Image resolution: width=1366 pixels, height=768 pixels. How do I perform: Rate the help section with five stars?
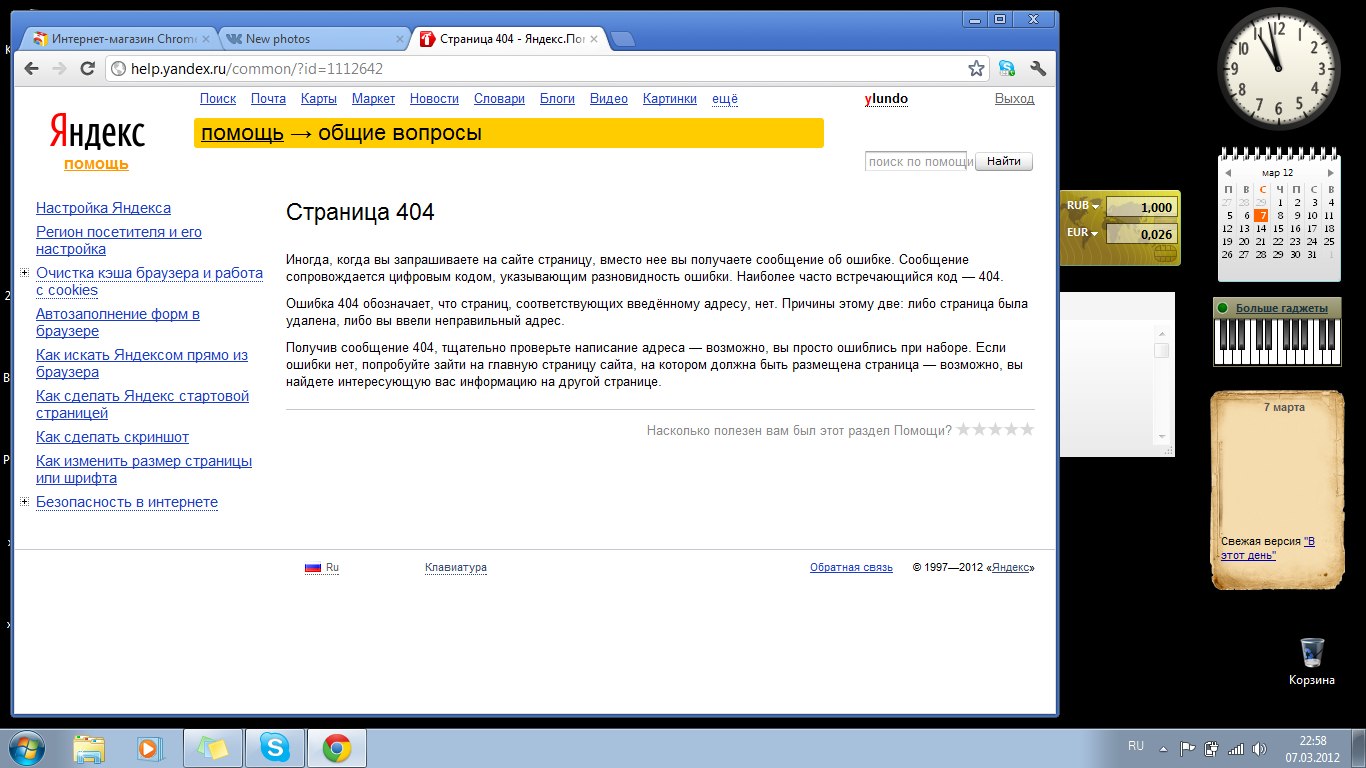pos(1027,430)
